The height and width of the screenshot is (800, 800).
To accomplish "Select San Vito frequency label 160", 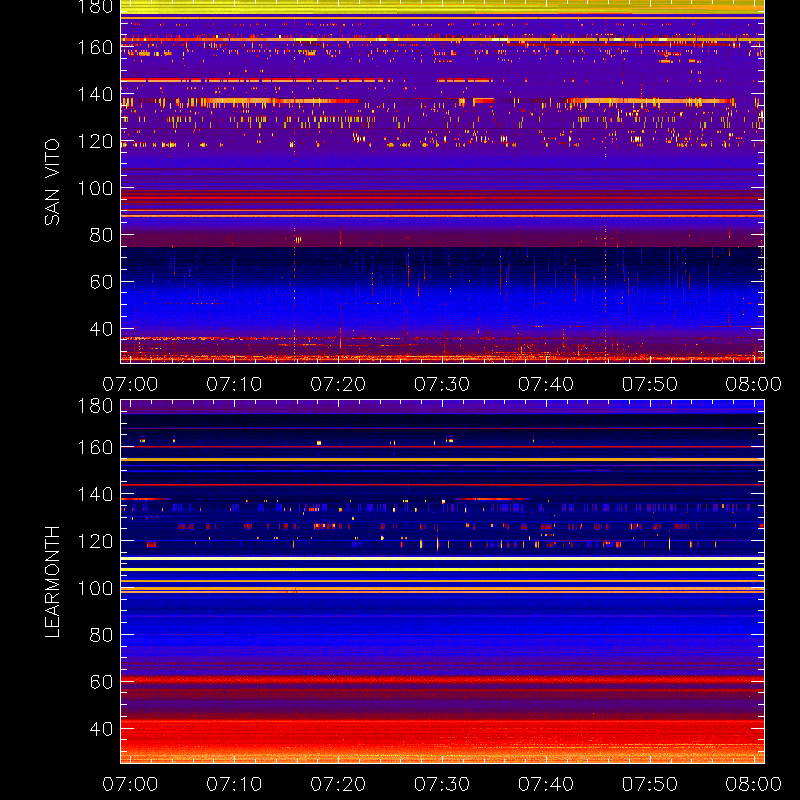I will [95, 47].
